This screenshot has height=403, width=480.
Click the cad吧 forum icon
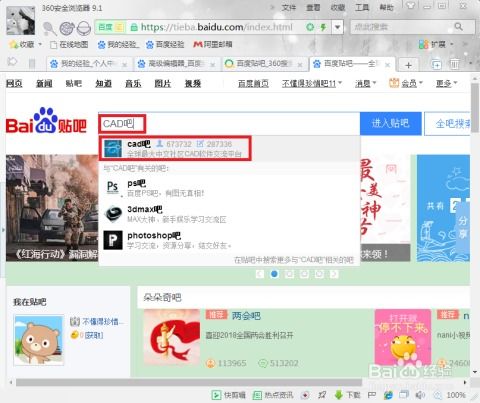coord(113,148)
